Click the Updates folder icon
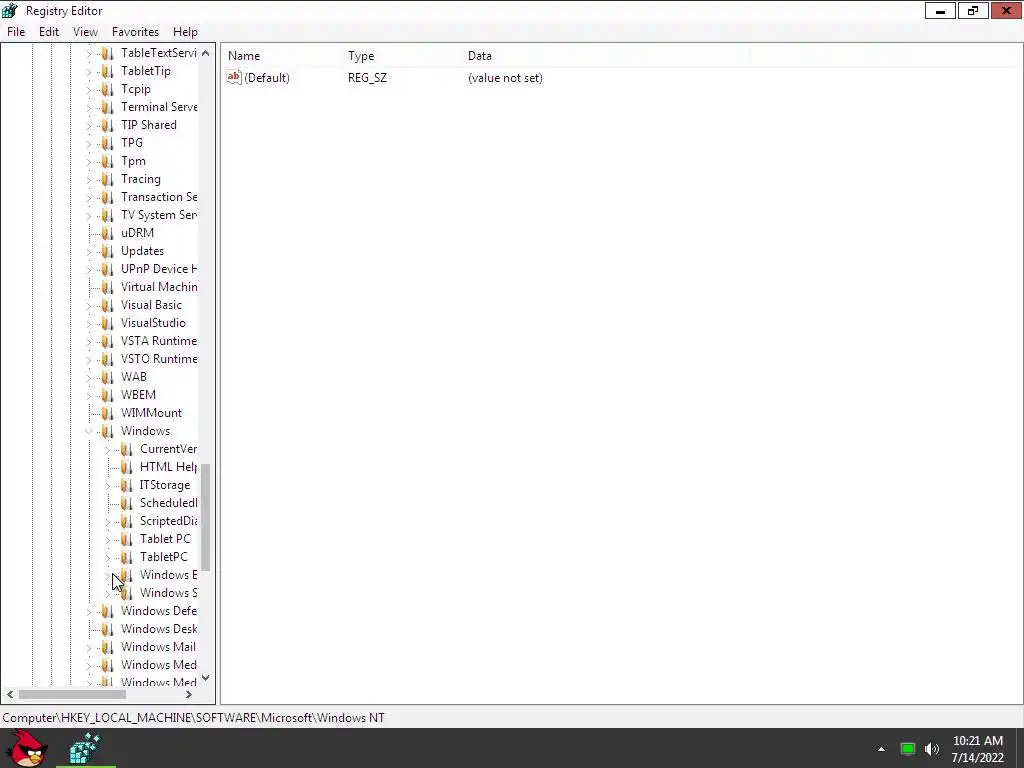The height and width of the screenshot is (768, 1024). 108,251
